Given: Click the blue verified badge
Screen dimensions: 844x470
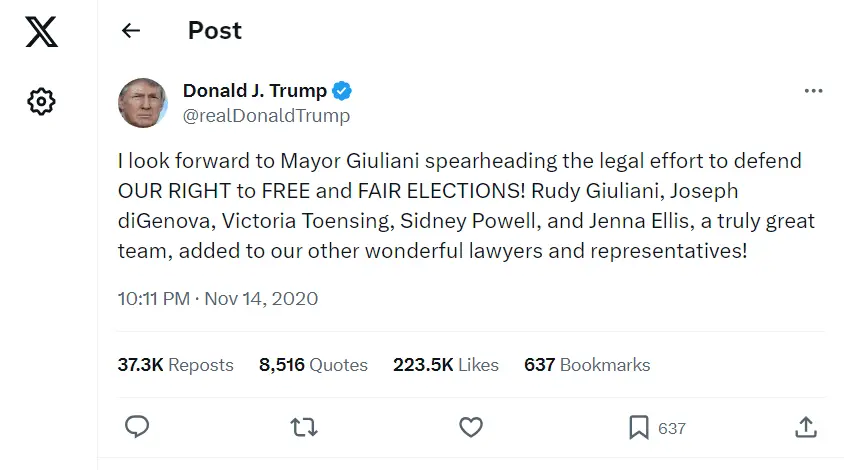Looking at the screenshot, I should pyautogui.click(x=342, y=91).
